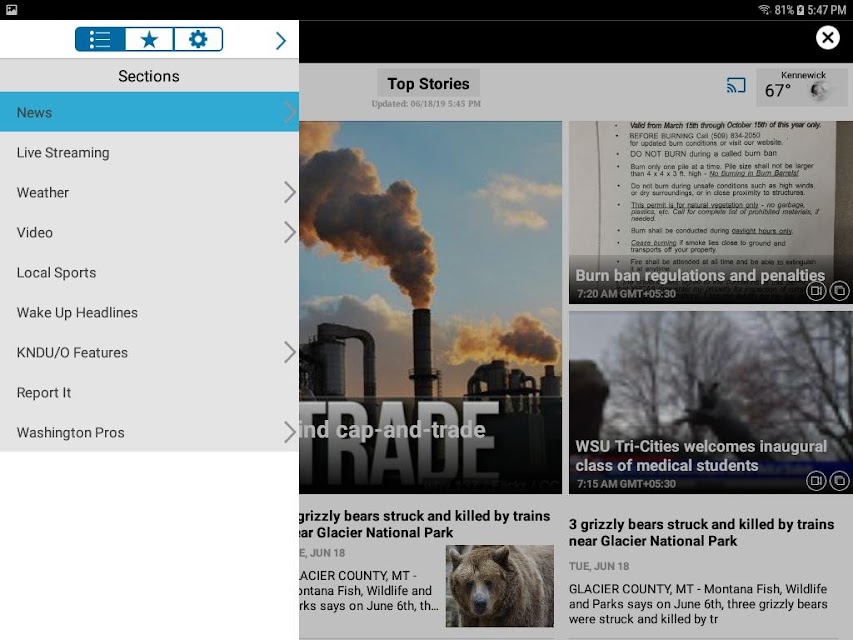Open the favorites star tab
The width and height of the screenshot is (853, 640).
click(149, 39)
